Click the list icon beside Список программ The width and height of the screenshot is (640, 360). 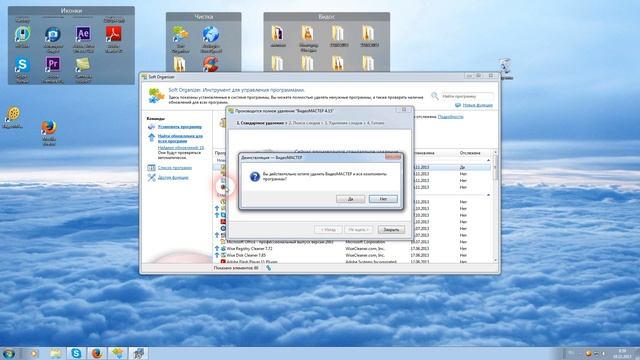[151, 168]
